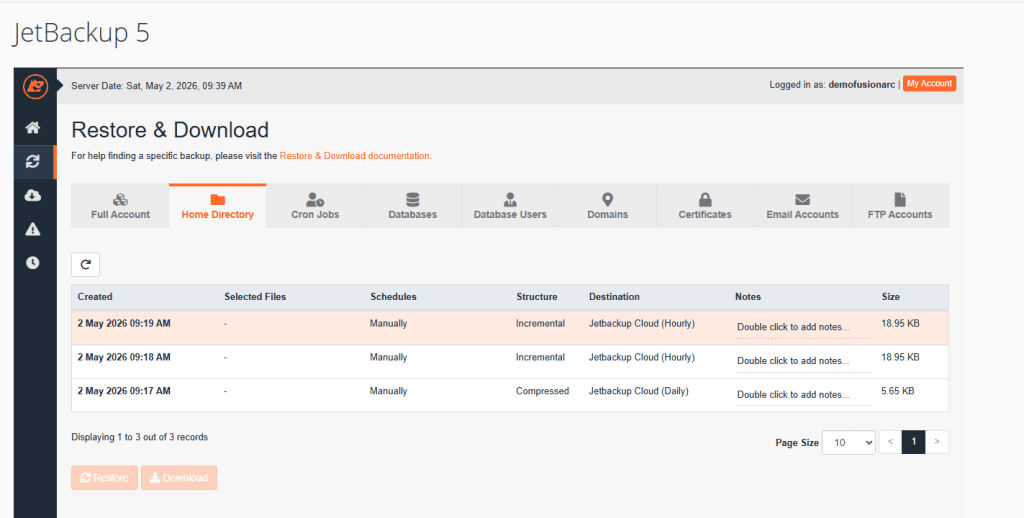Image resolution: width=1024 pixels, height=518 pixels.
Task: Click the 5.65 KB size value
Action: pyautogui.click(x=898, y=391)
